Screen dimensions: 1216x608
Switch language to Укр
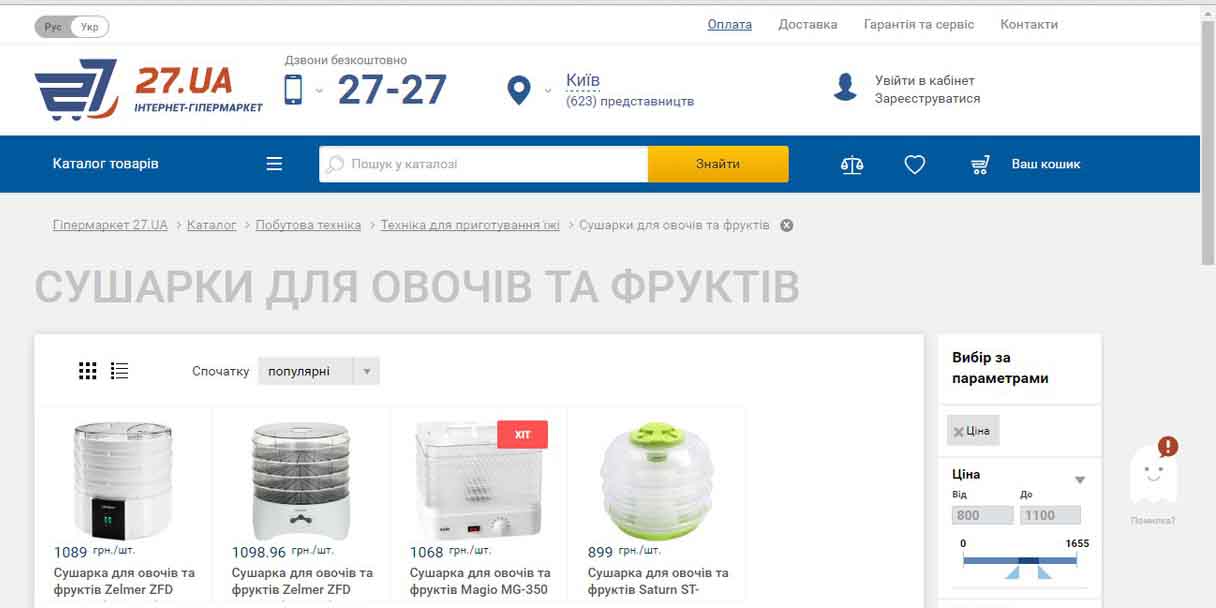point(90,27)
